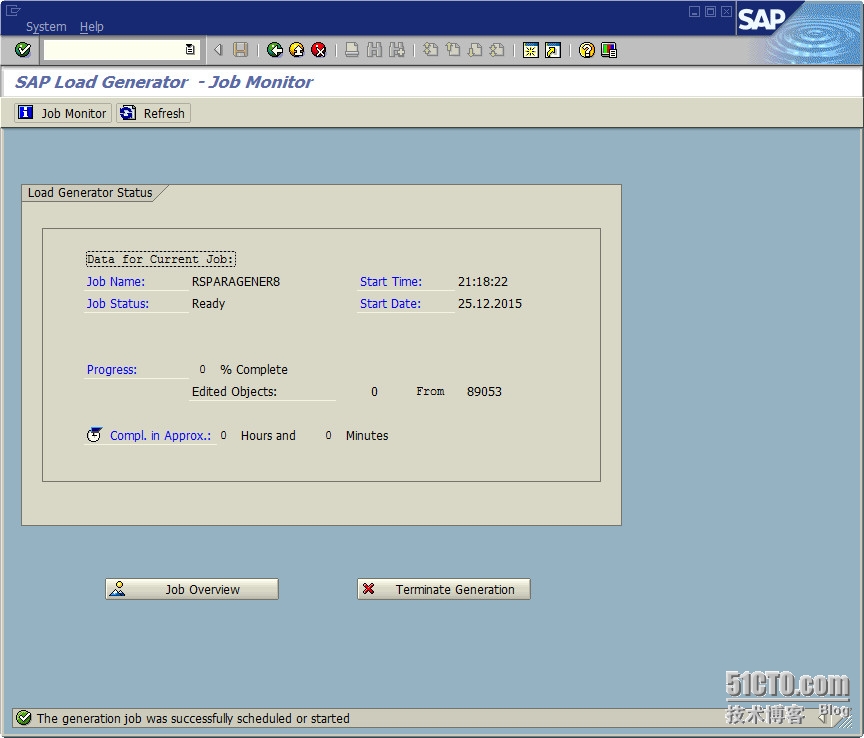This screenshot has height=738, width=864.
Task: Click the Save diskette icon
Action: (240, 50)
